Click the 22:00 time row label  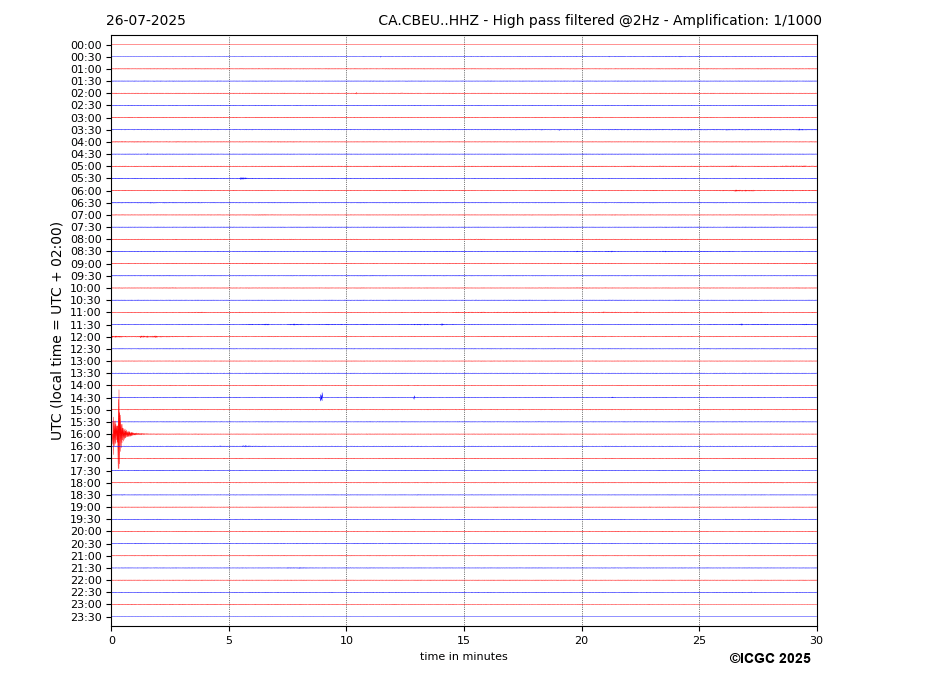(86, 581)
